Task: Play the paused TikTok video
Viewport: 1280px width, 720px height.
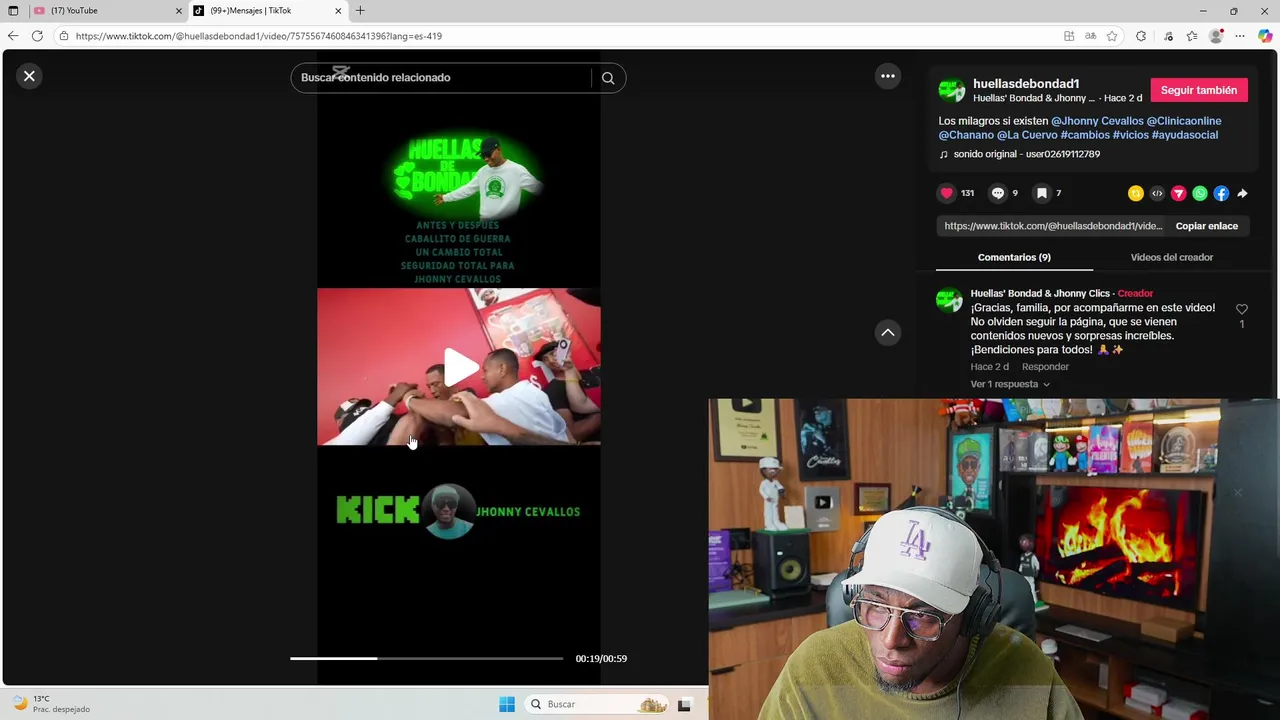Action: pos(459,367)
